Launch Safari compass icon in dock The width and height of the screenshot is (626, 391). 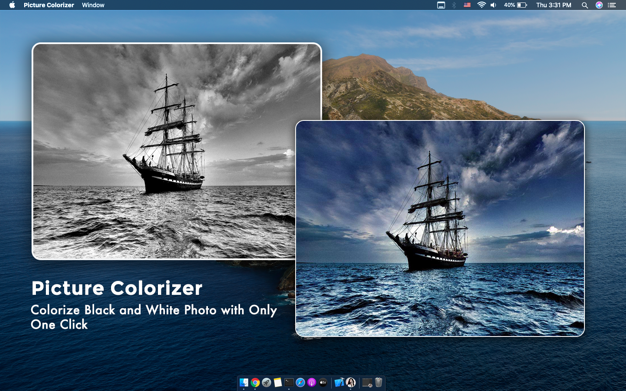click(300, 382)
